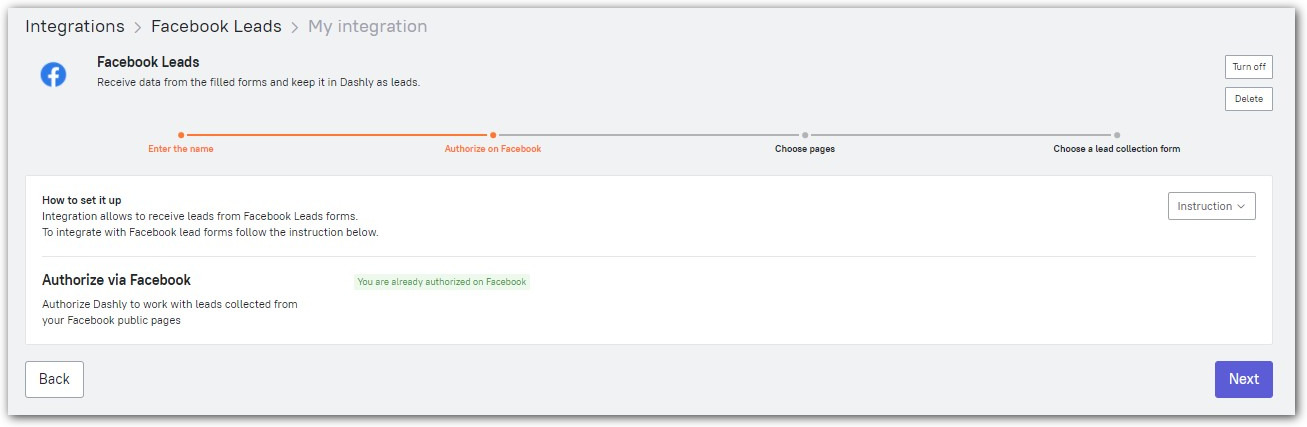The height and width of the screenshot is (427, 1307).
Task: Click the Turn off button
Action: coord(1248,67)
